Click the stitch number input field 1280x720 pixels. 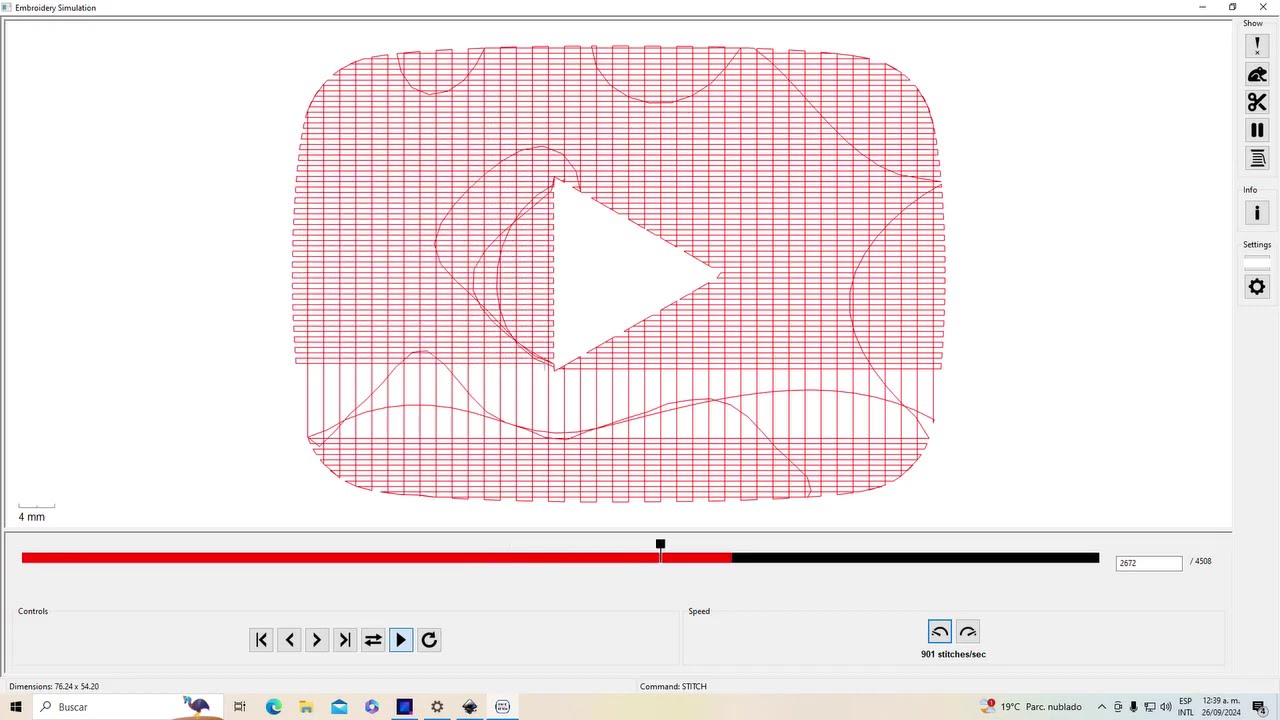1149,563
